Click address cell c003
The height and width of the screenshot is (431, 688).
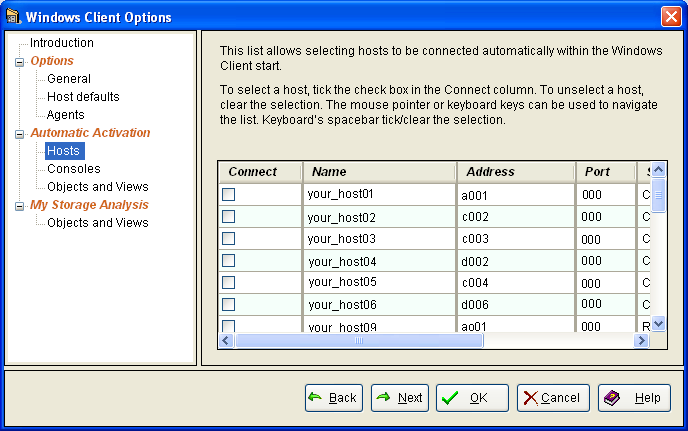click(x=516, y=238)
